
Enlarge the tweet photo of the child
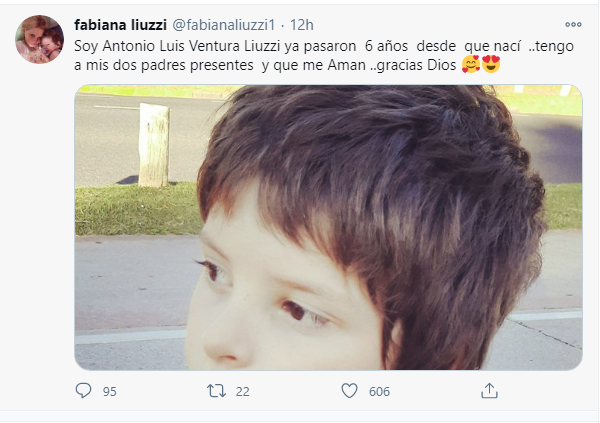click(x=328, y=227)
